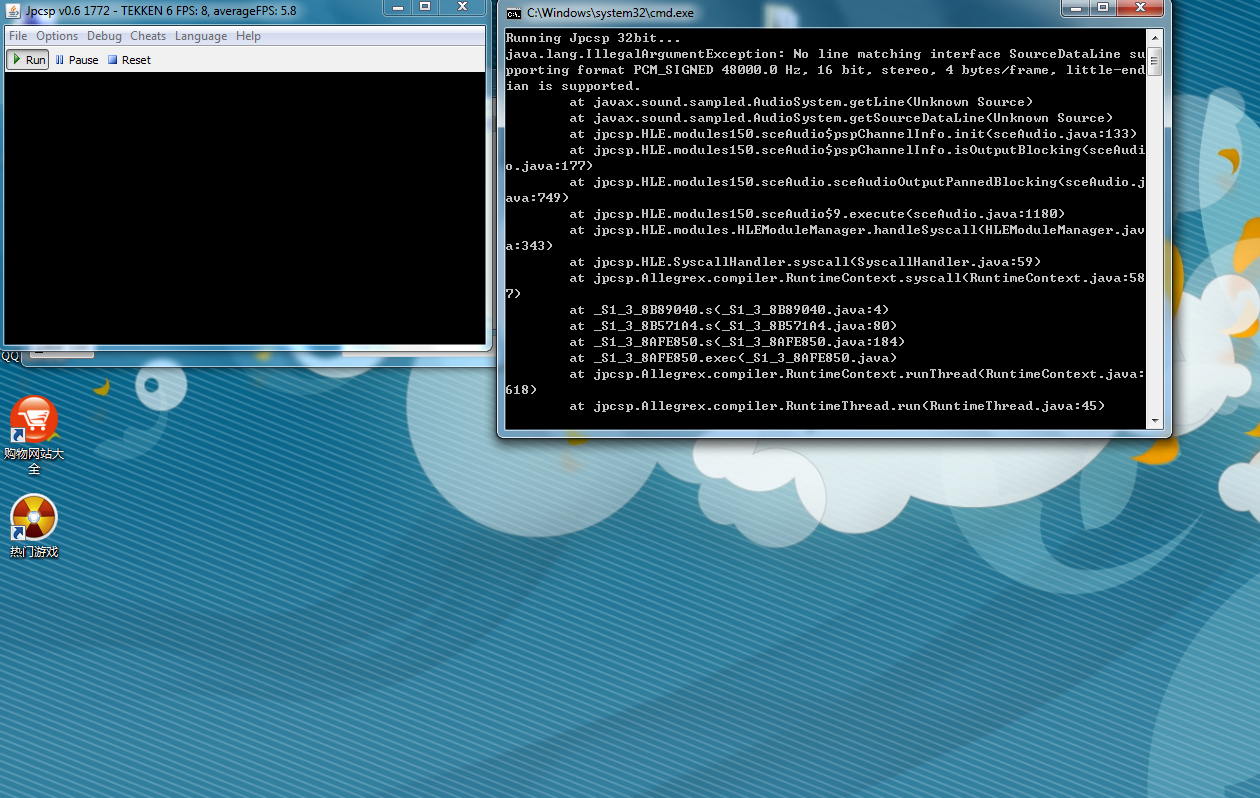
Task: Close the cmd.exe console window
Action: click(x=1140, y=7)
